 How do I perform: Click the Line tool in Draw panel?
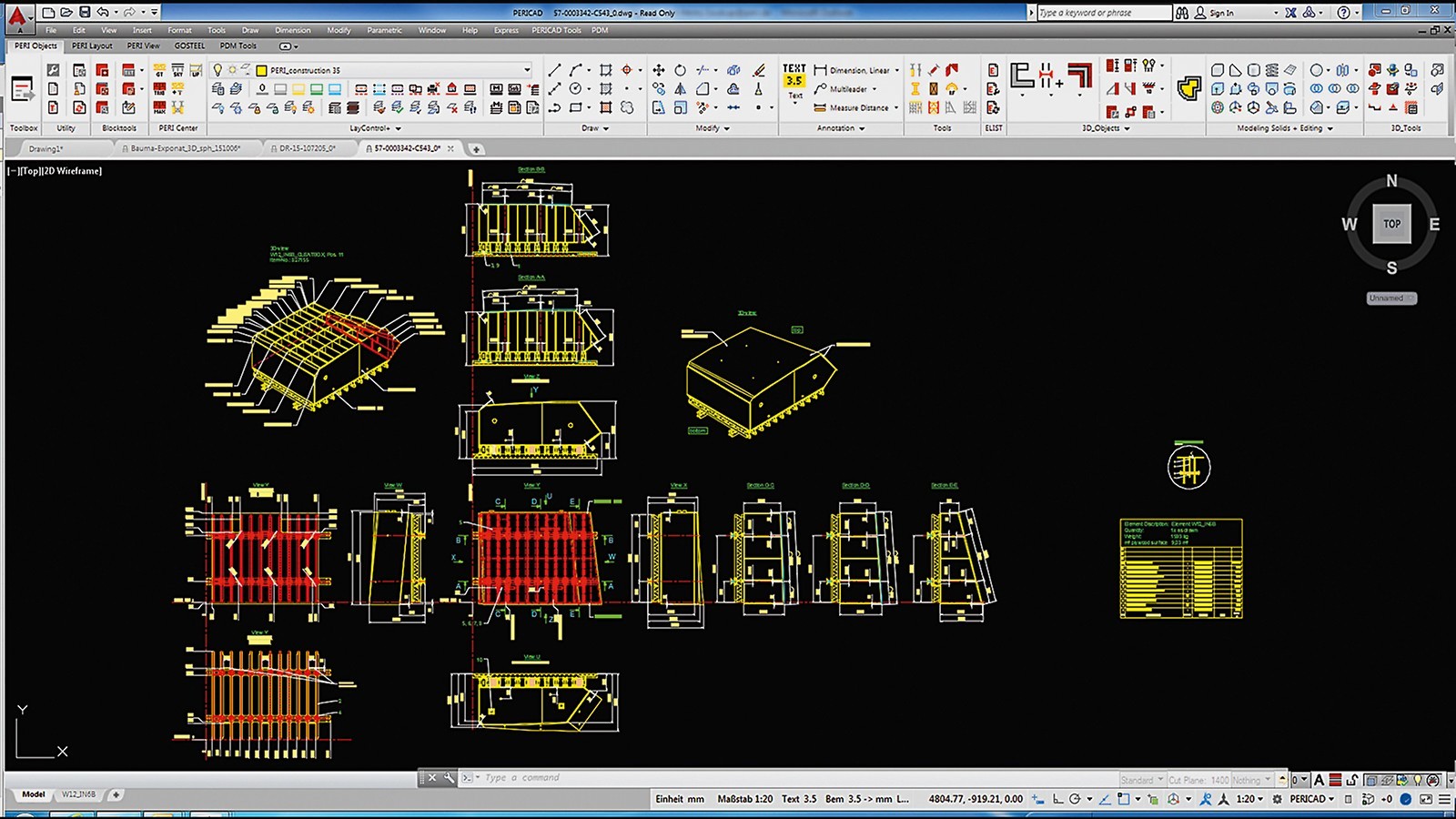pos(554,70)
